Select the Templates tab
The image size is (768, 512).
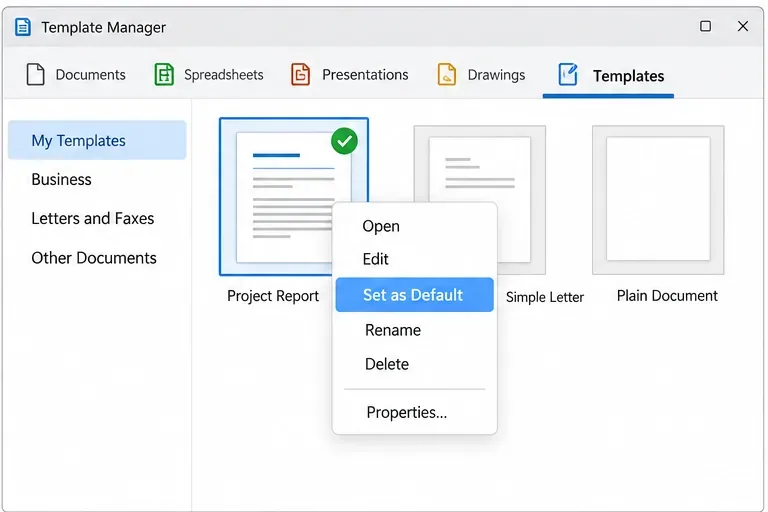tap(608, 77)
